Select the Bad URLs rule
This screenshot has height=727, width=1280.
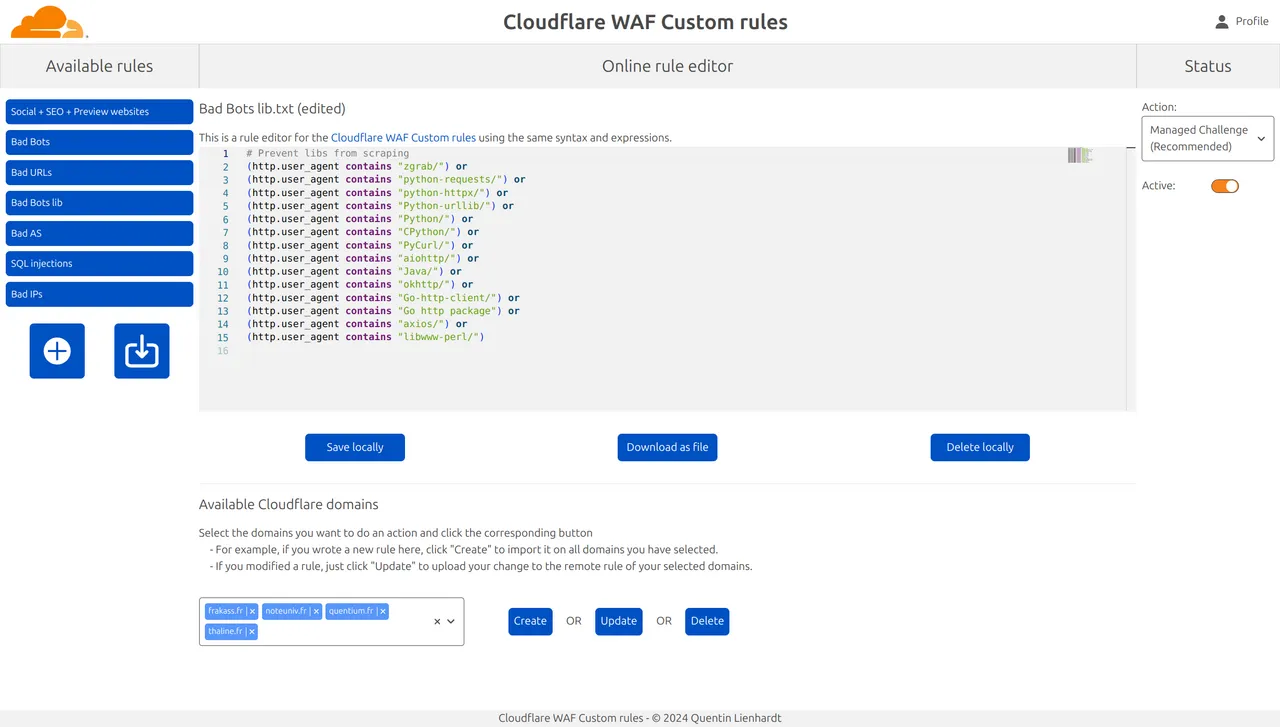[99, 173]
